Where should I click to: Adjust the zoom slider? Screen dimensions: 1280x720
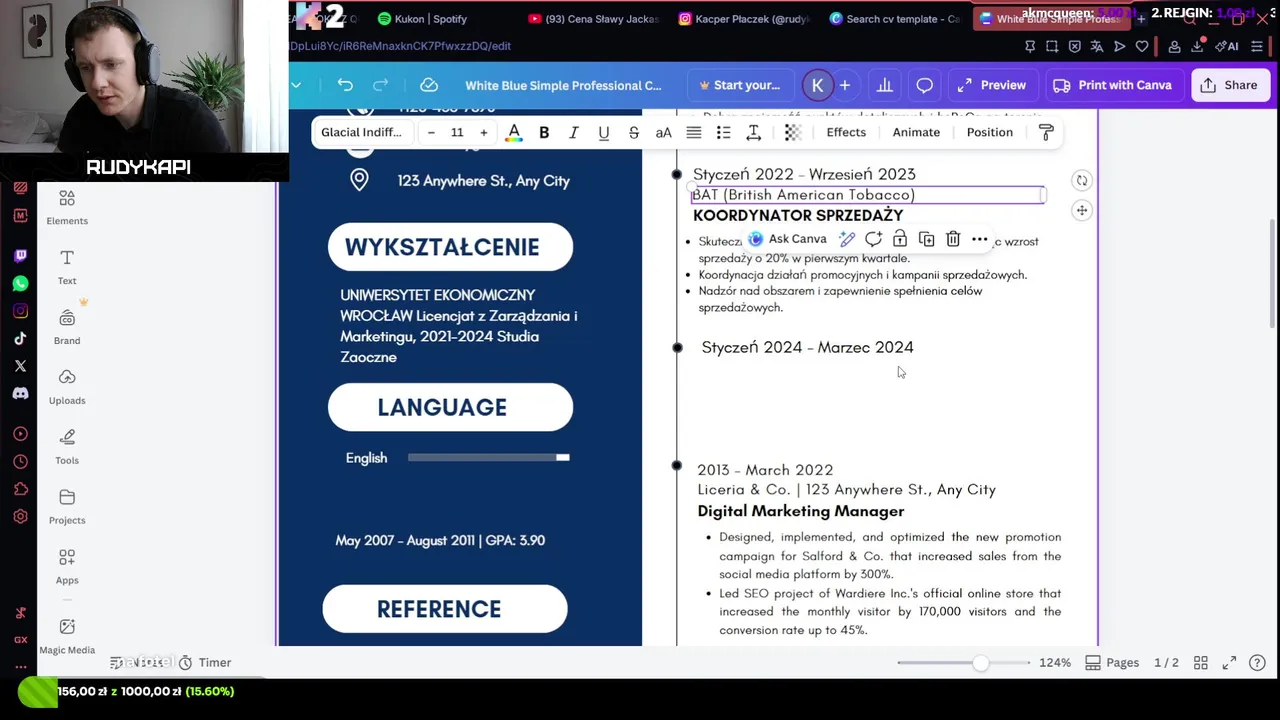(x=980, y=662)
